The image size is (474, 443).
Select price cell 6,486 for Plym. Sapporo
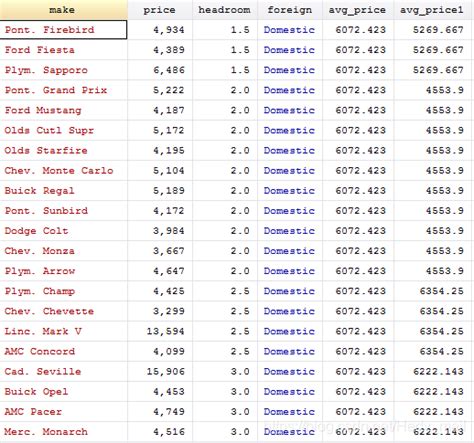click(x=160, y=70)
